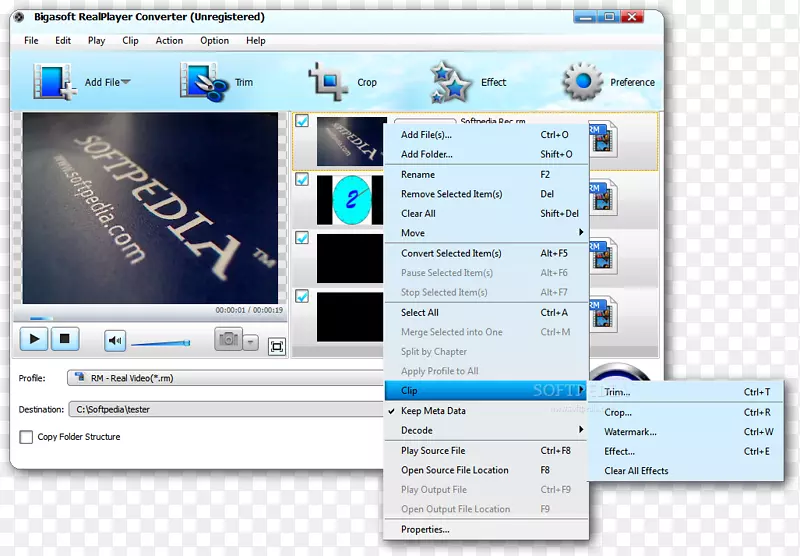Open the Effect tool with star icon
This screenshot has height=556, width=800.
[x=451, y=82]
